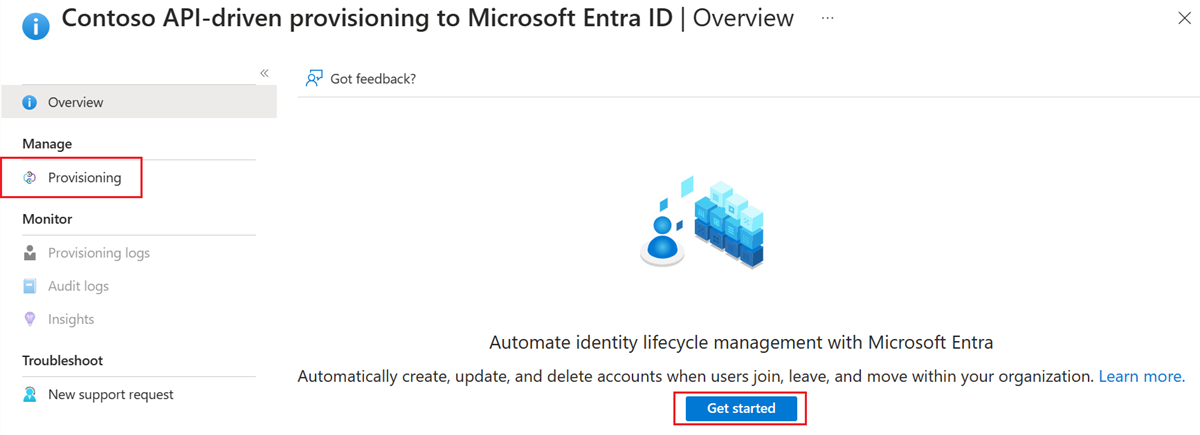Click the Overview info icon in sidebar
This screenshot has width=1200, height=435.
coord(30,102)
